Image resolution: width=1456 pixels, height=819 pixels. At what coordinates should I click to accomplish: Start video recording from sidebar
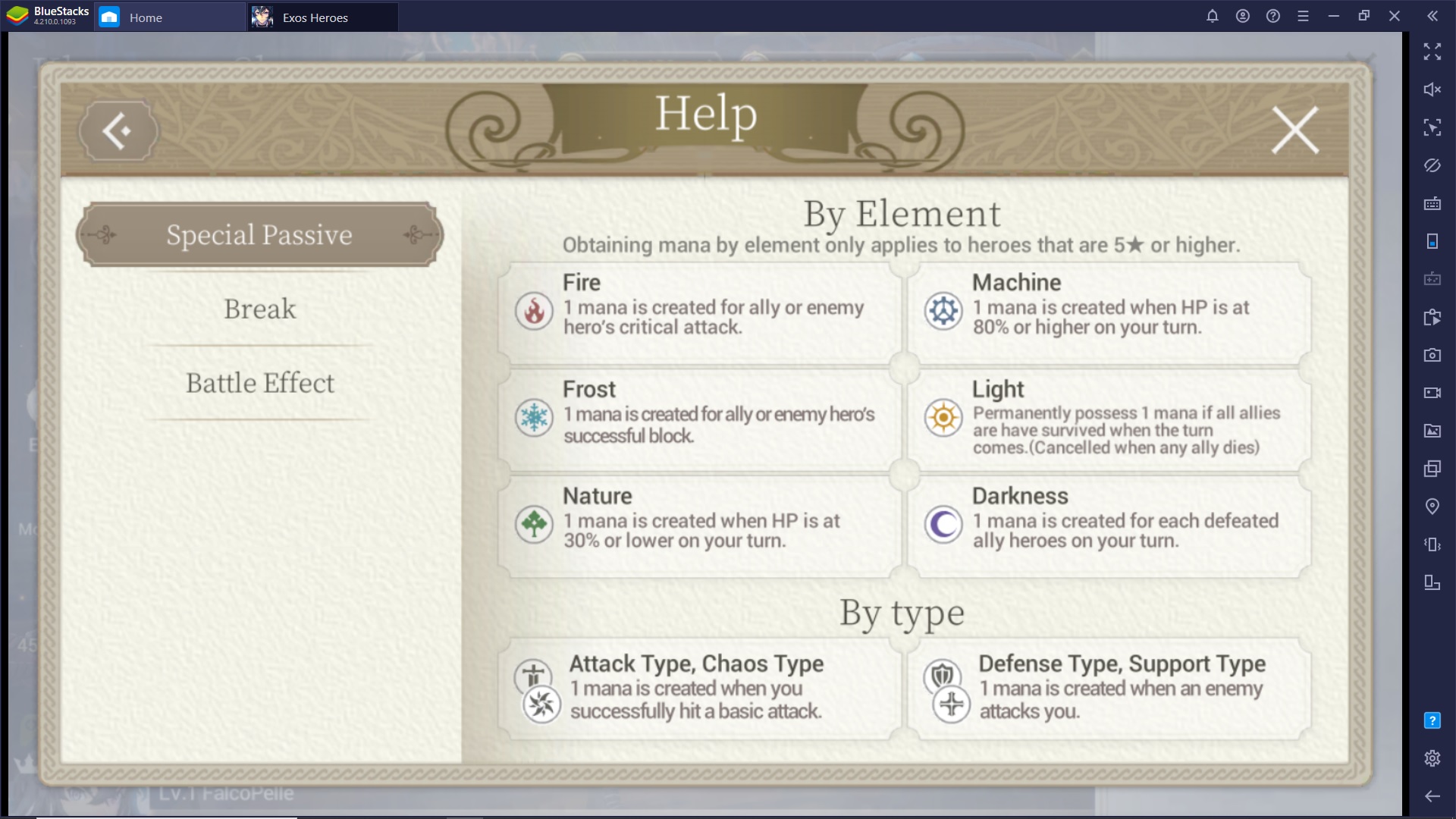[x=1432, y=393]
